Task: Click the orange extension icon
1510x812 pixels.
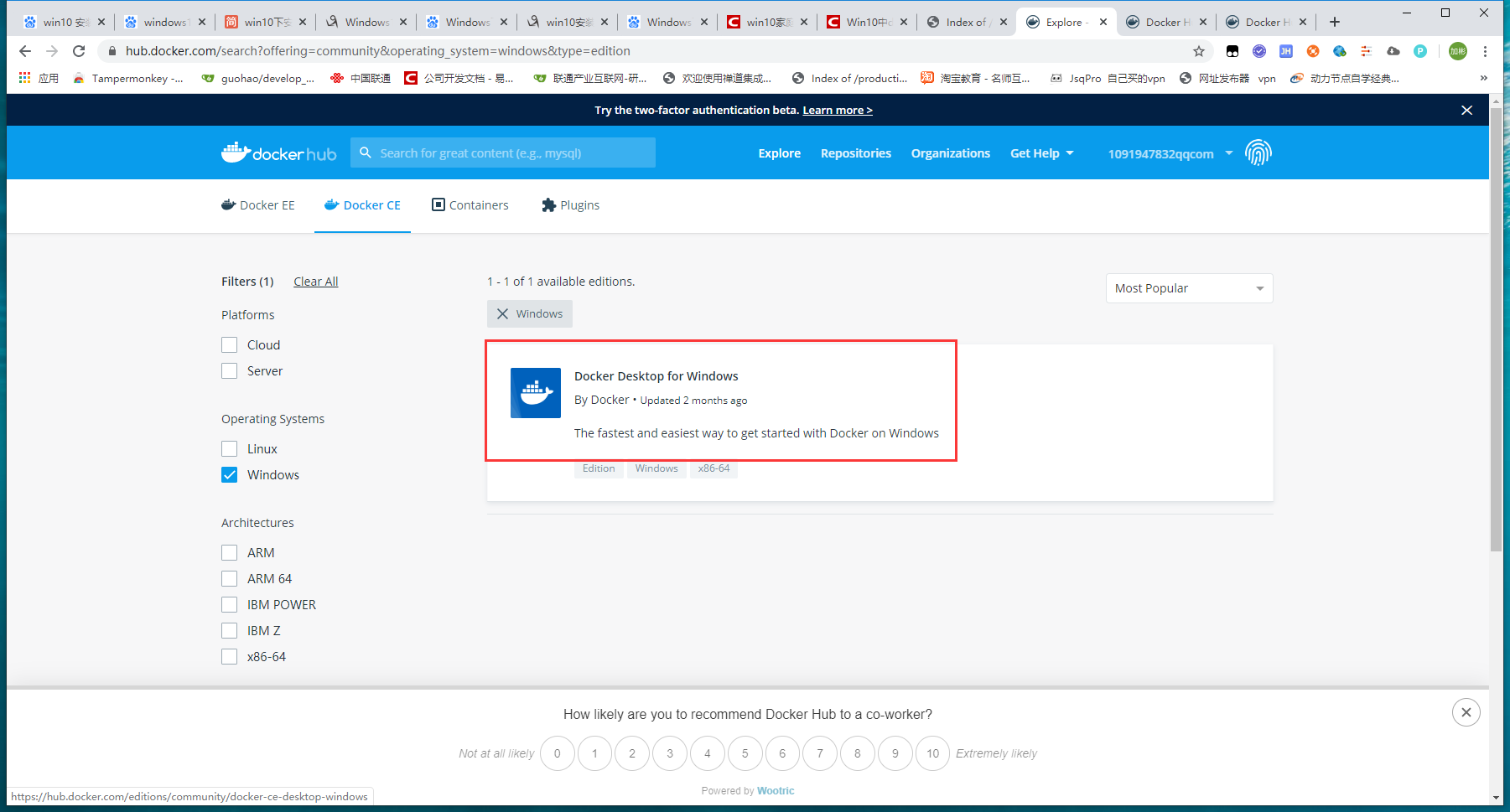Action: coord(1313,51)
